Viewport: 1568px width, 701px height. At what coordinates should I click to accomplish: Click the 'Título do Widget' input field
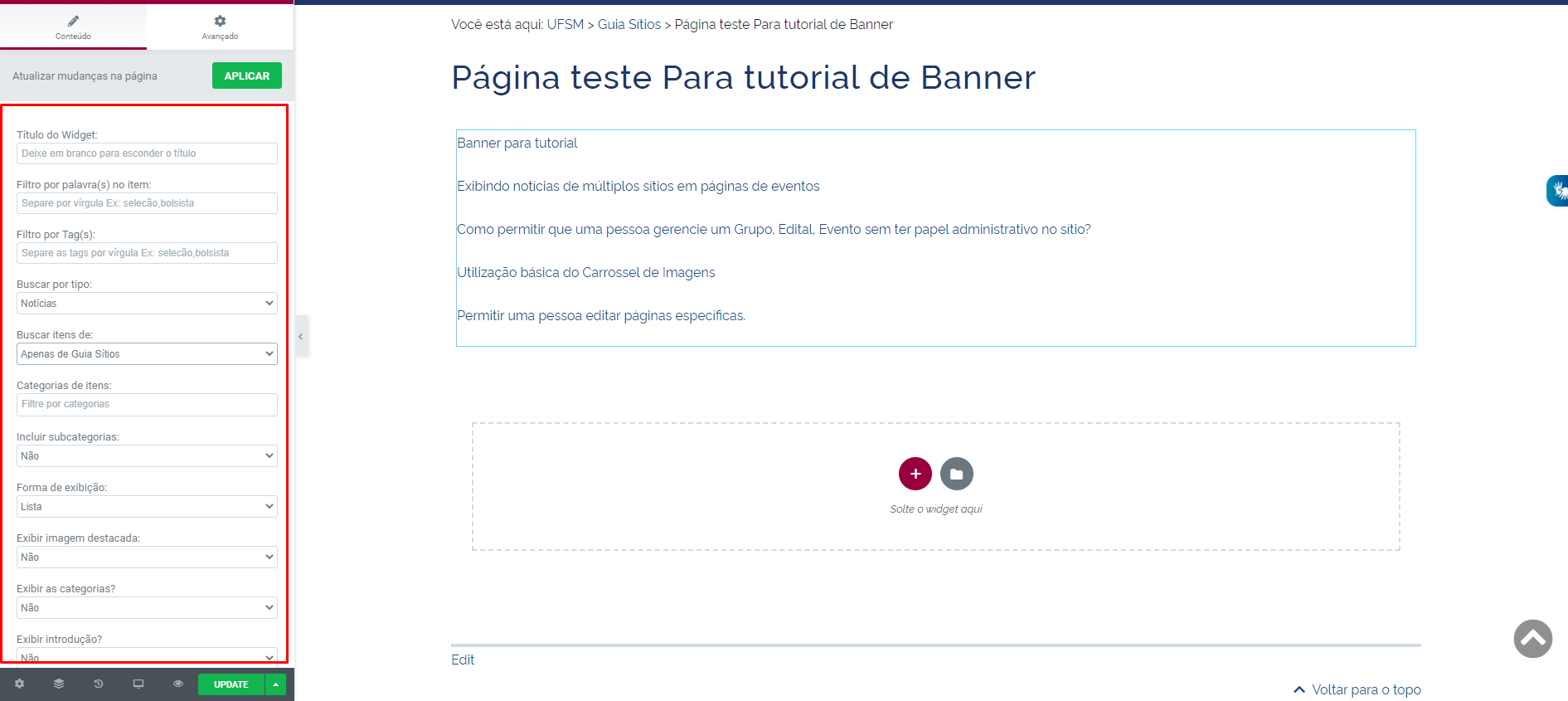(147, 153)
